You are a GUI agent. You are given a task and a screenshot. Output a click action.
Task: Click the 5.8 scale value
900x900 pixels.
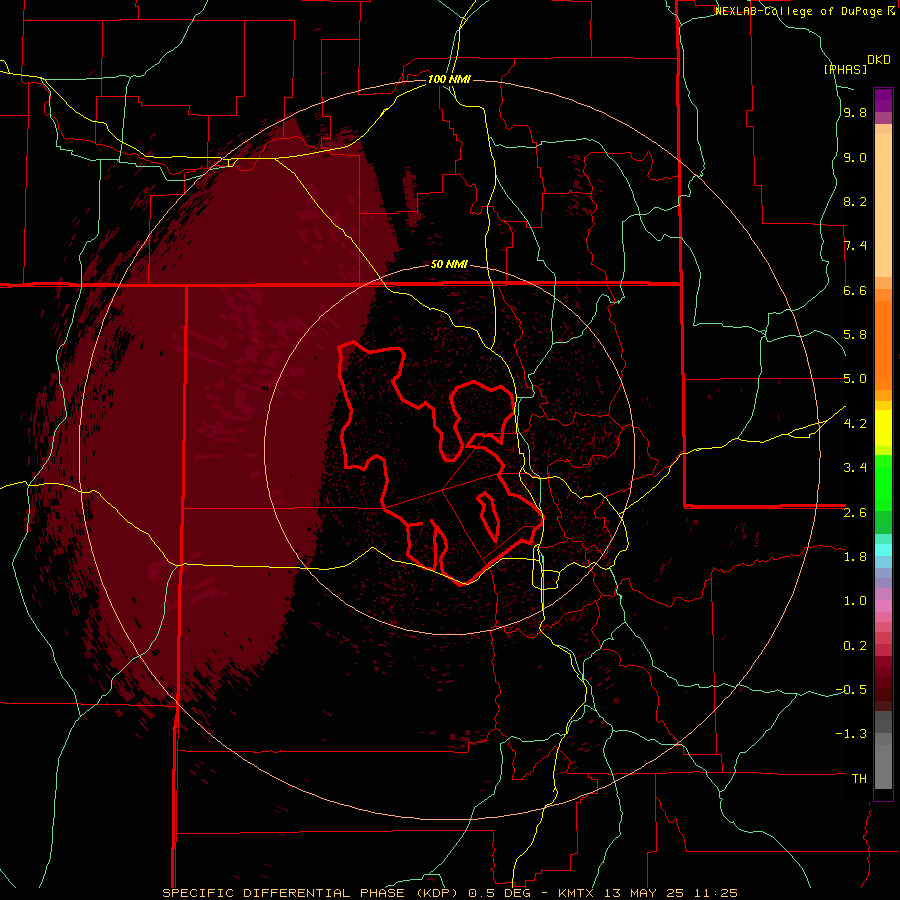coord(855,335)
